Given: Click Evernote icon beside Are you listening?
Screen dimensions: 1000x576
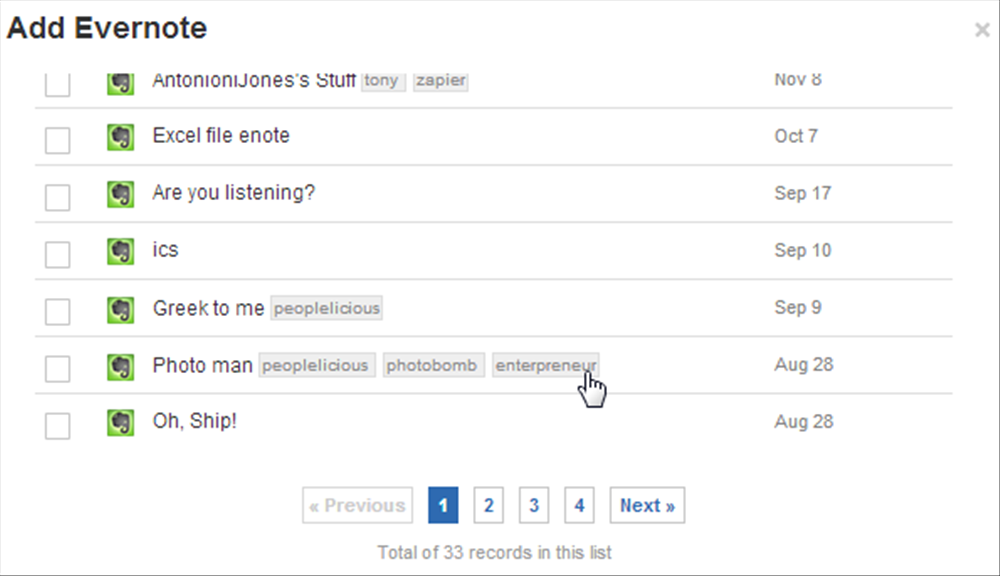Looking at the screenshot, I should pyautogui.click(x=121, y=194).
